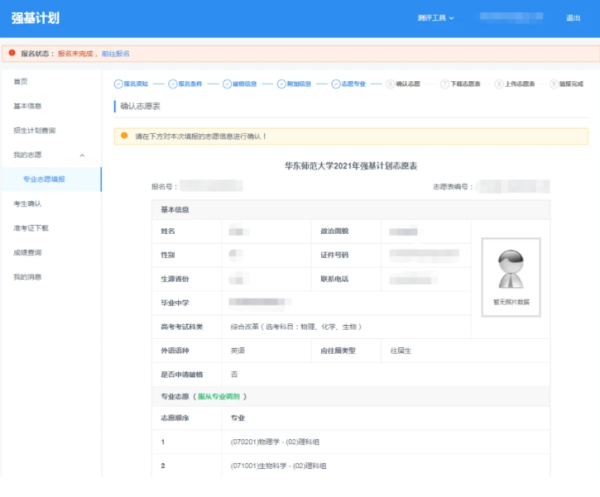This screenshot has width=600, height=497.
Task: Click the 毕业中学 row label
Action: pos(175,303)
